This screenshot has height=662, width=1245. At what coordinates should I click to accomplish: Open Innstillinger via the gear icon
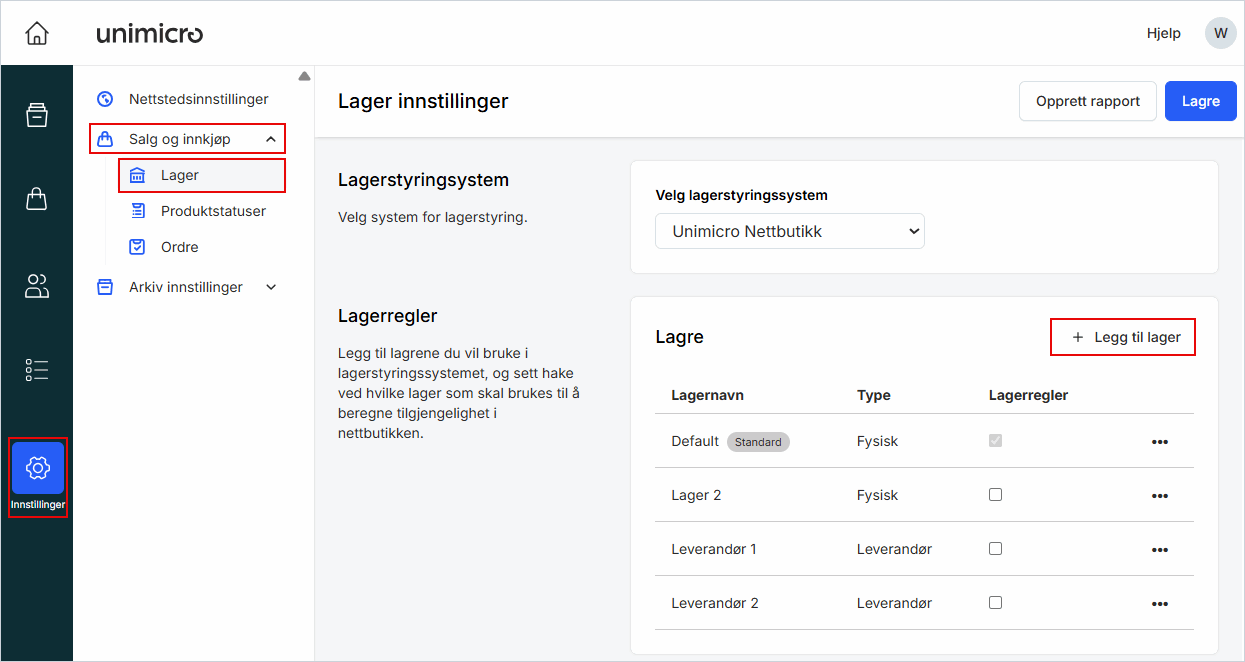point(37,466)
